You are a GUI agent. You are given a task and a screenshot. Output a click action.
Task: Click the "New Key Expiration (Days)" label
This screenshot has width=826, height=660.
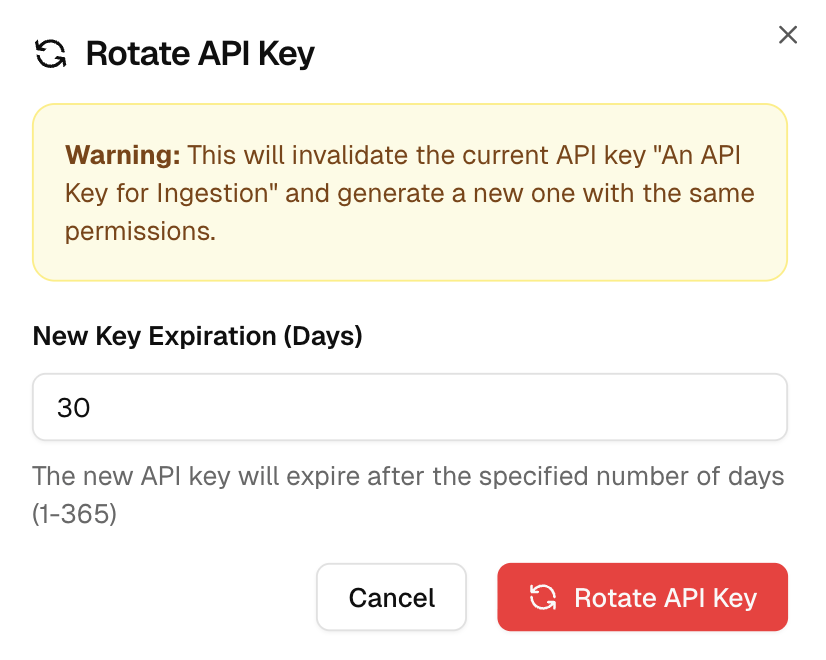[x=198, y=336]
